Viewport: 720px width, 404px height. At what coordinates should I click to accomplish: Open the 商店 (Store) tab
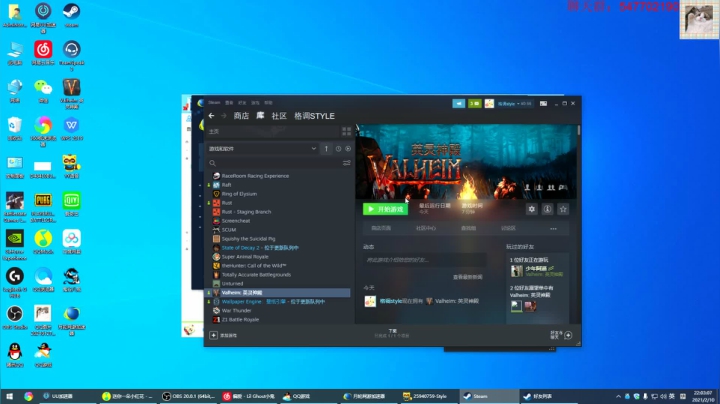(241, 116)
